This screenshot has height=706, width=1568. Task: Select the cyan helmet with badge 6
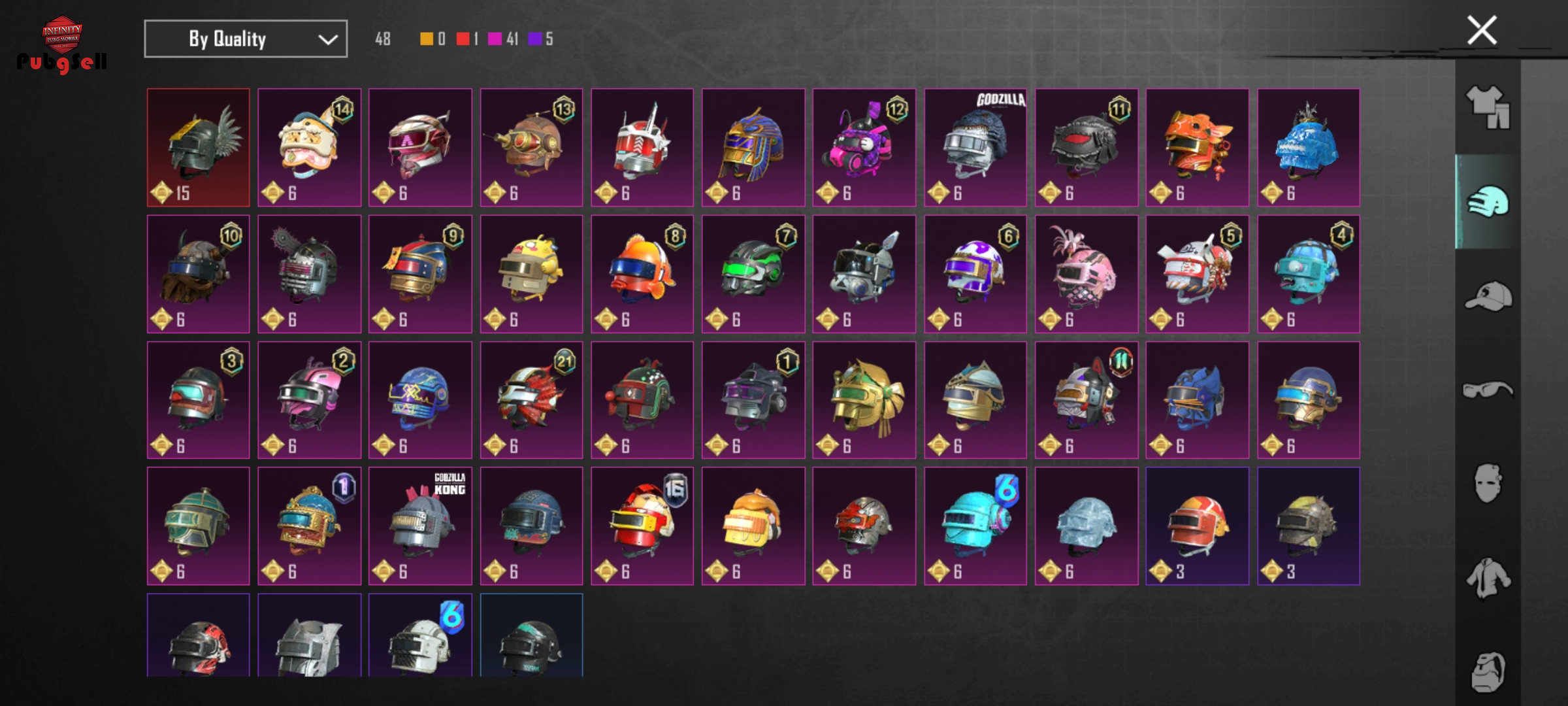point(975,526)
